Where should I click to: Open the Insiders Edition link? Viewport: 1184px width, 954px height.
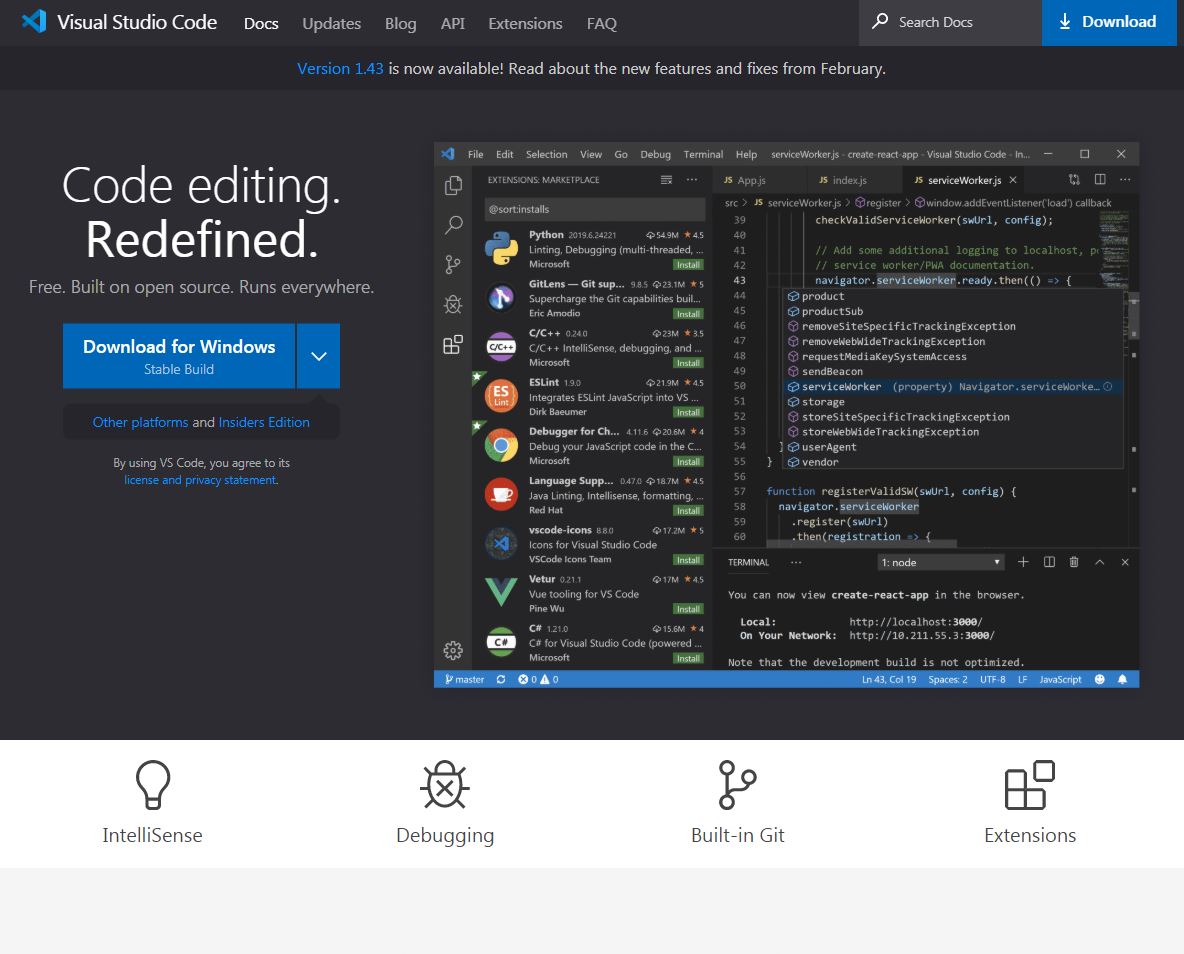click(x=264, y=422)
